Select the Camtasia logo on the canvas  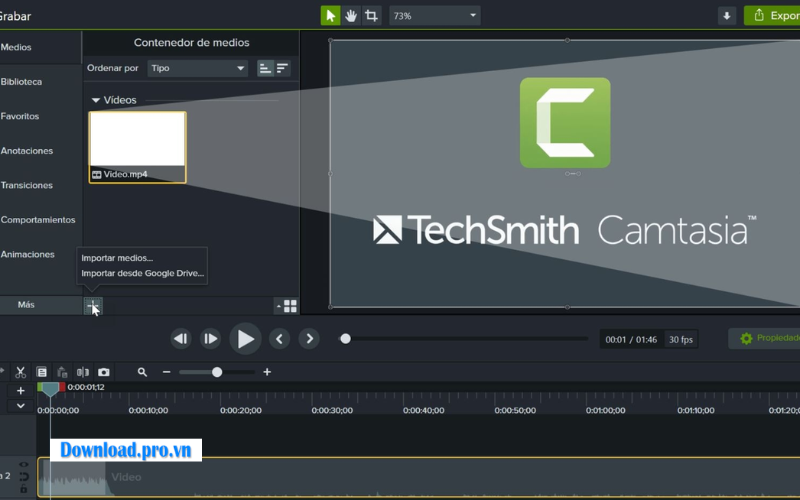click(x=565, y=122)
